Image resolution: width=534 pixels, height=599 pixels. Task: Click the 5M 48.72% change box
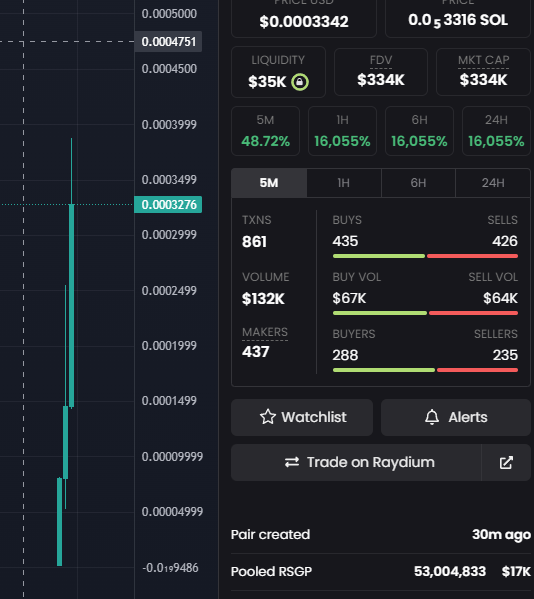265,131
